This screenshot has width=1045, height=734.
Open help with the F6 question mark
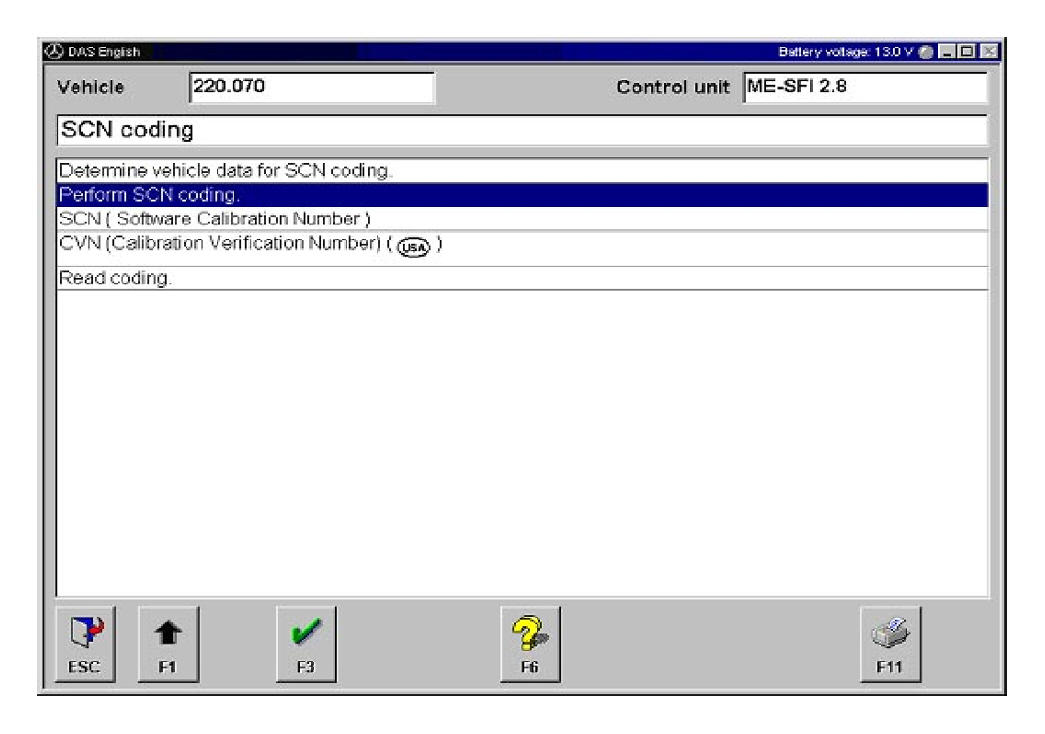pyautogui.click(x=529, y=643)
